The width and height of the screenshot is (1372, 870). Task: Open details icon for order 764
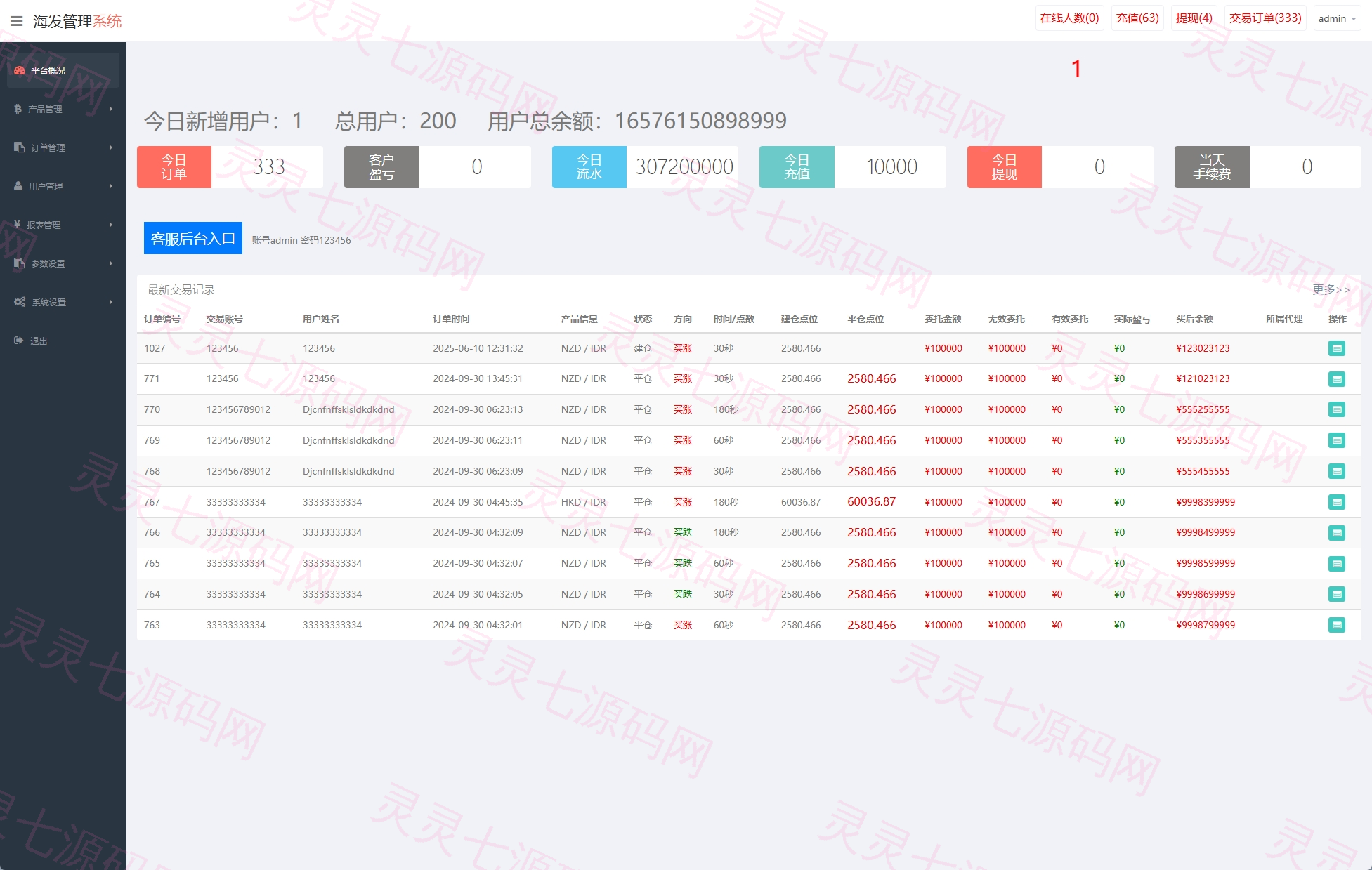(x=1336, y=594)
